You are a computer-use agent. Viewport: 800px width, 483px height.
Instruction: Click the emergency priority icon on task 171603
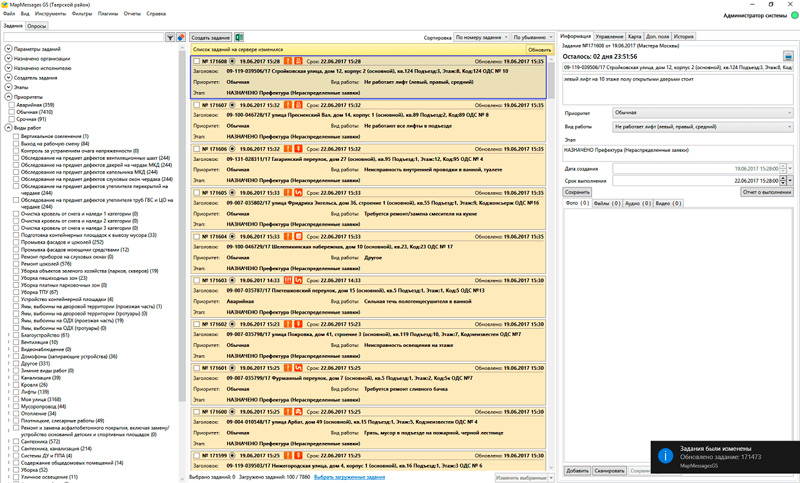(x=288, y=281)
